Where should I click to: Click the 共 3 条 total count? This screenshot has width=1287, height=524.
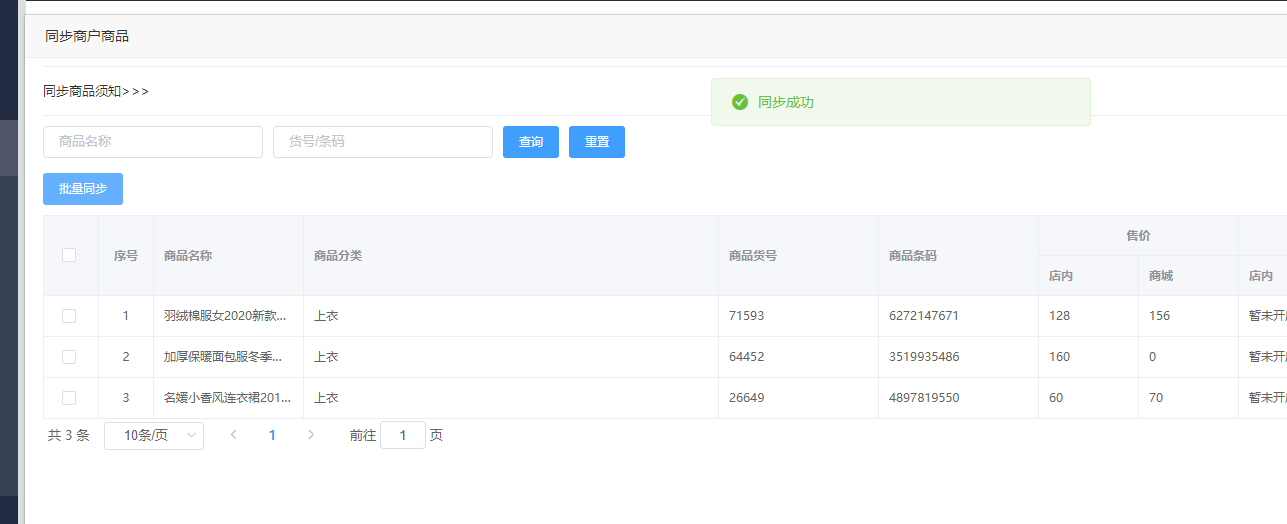(69, 436)
